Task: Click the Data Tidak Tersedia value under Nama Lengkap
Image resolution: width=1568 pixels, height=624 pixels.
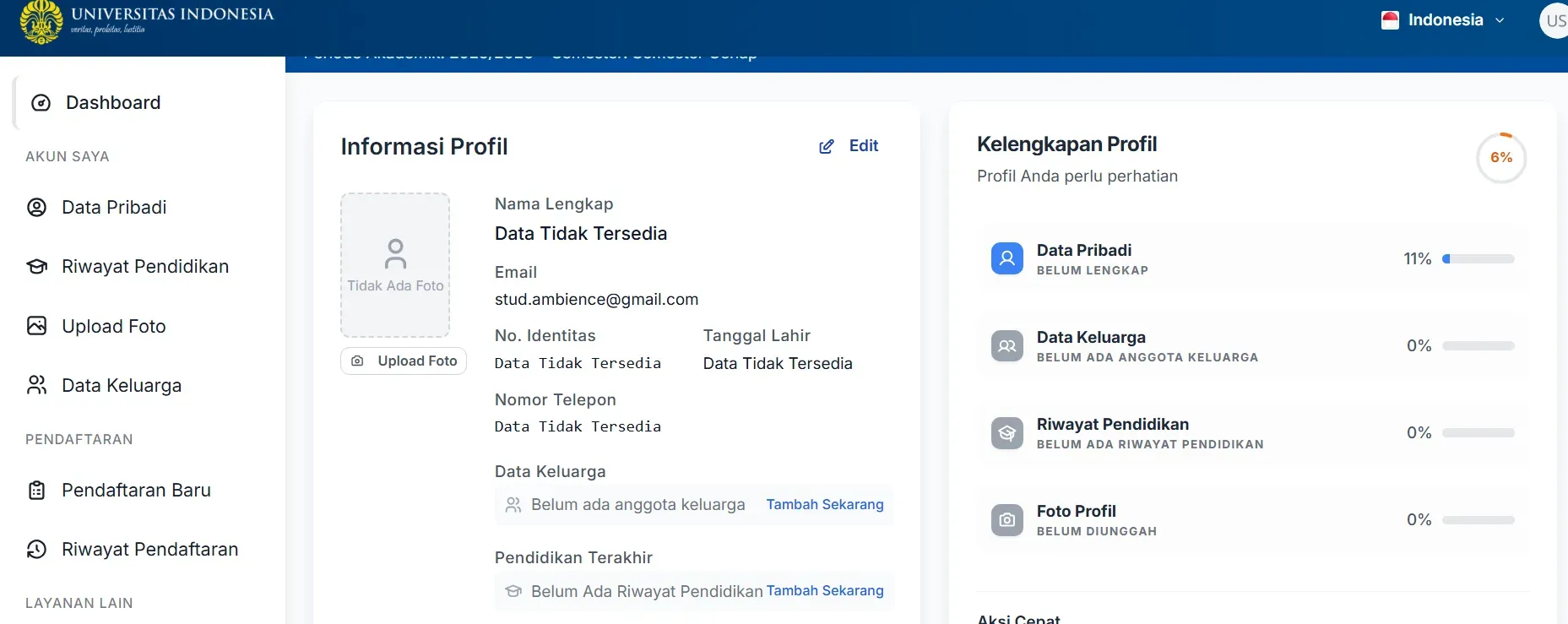Action: [581, 234]
